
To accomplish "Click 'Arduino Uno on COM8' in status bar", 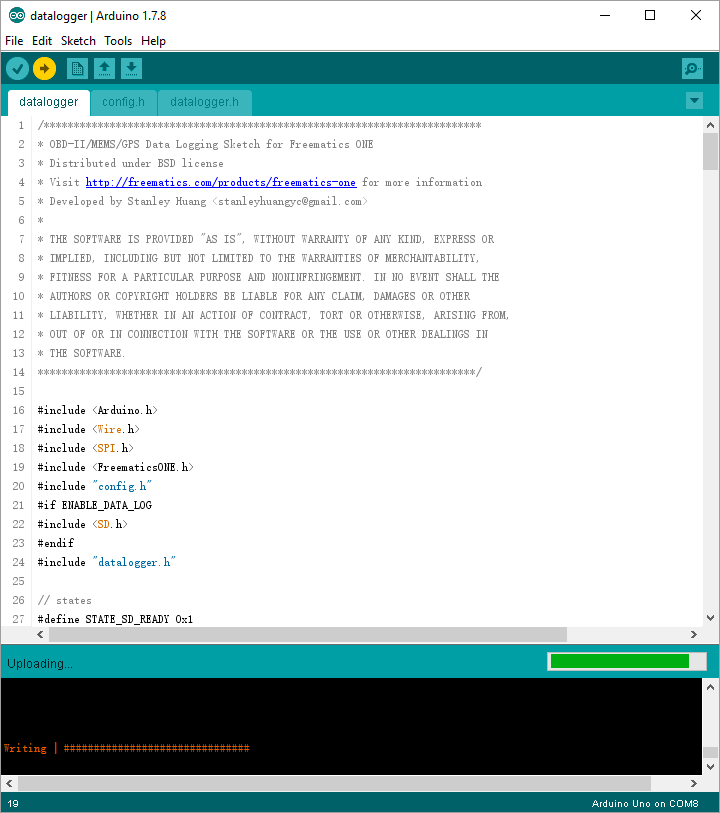I will point(645,803).
